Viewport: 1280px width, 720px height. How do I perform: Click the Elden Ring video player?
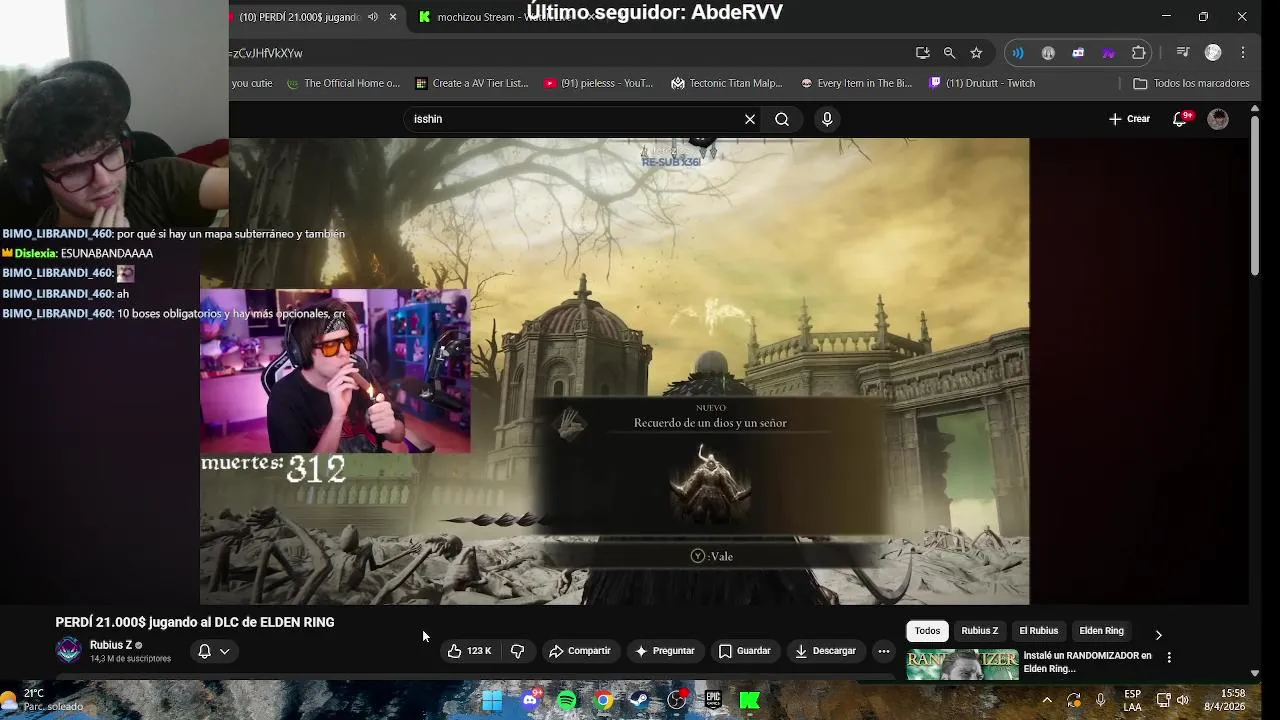click(x=614, y=371)
